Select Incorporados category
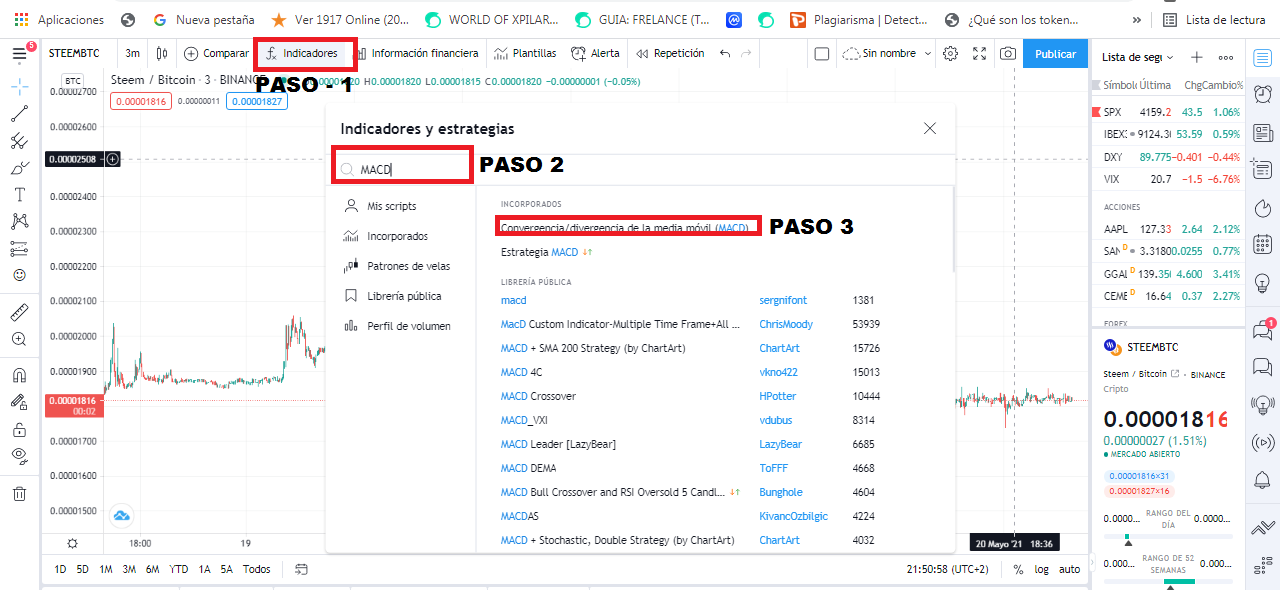 [397, 236]
